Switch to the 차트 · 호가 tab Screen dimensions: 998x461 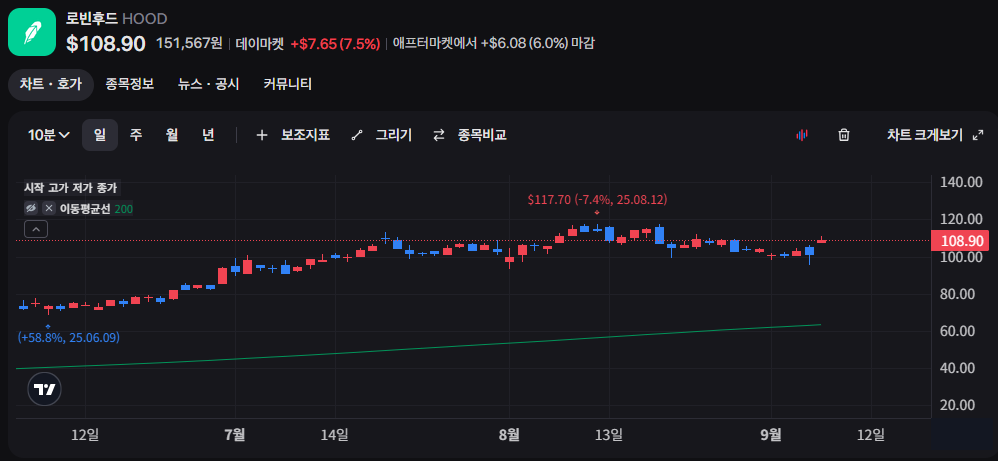(51, 84)
